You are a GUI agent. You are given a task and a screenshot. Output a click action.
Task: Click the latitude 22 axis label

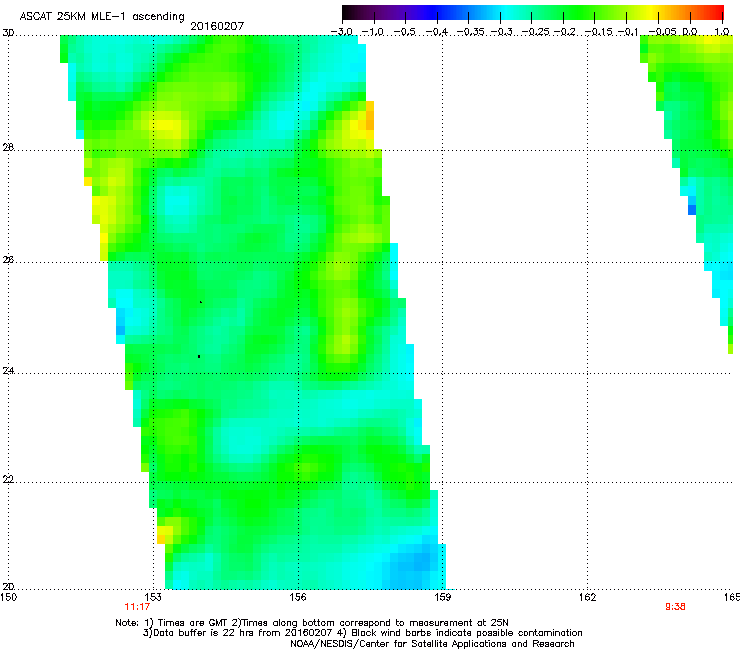pyautogui.click(x=8, y=480)
